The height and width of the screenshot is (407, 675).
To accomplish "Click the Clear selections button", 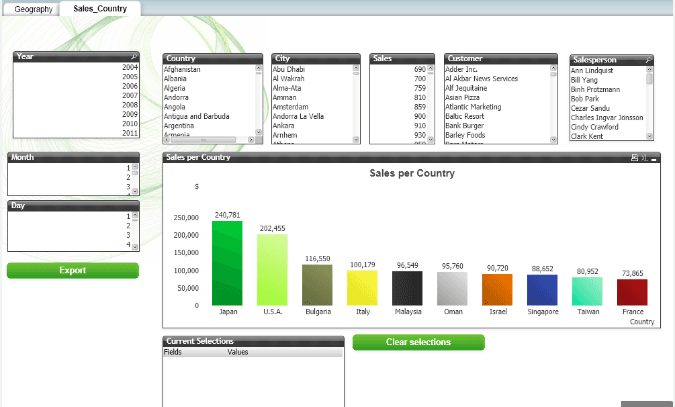I will pos(418,342).
